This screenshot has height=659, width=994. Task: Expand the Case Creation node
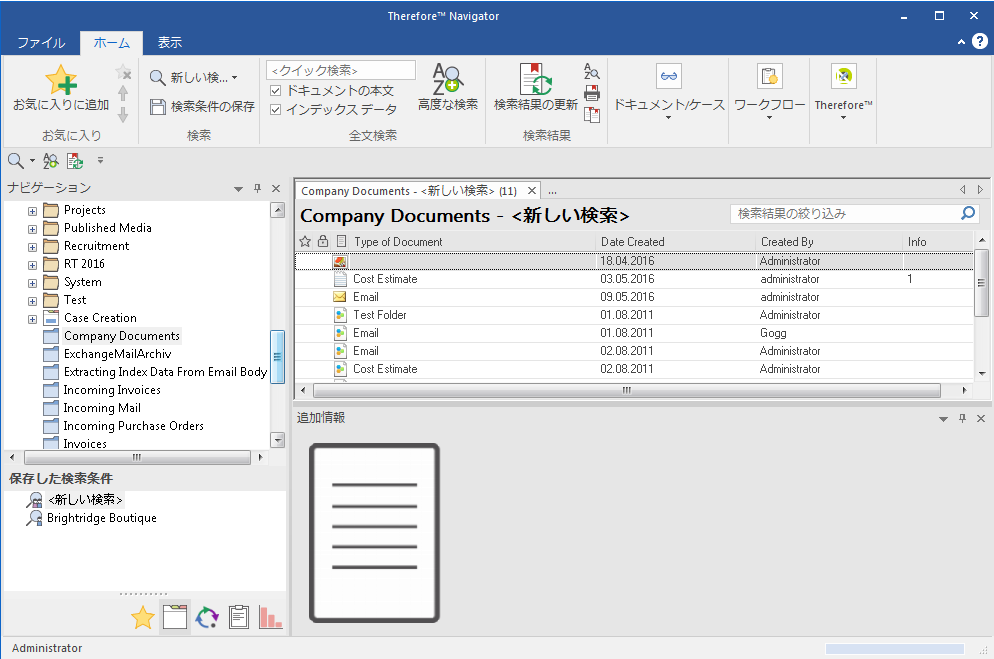32,319
